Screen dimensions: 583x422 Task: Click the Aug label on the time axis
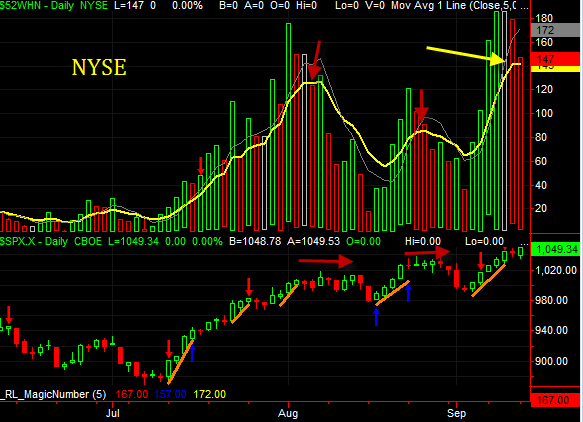pyautogui.click(x=288, y=413)
